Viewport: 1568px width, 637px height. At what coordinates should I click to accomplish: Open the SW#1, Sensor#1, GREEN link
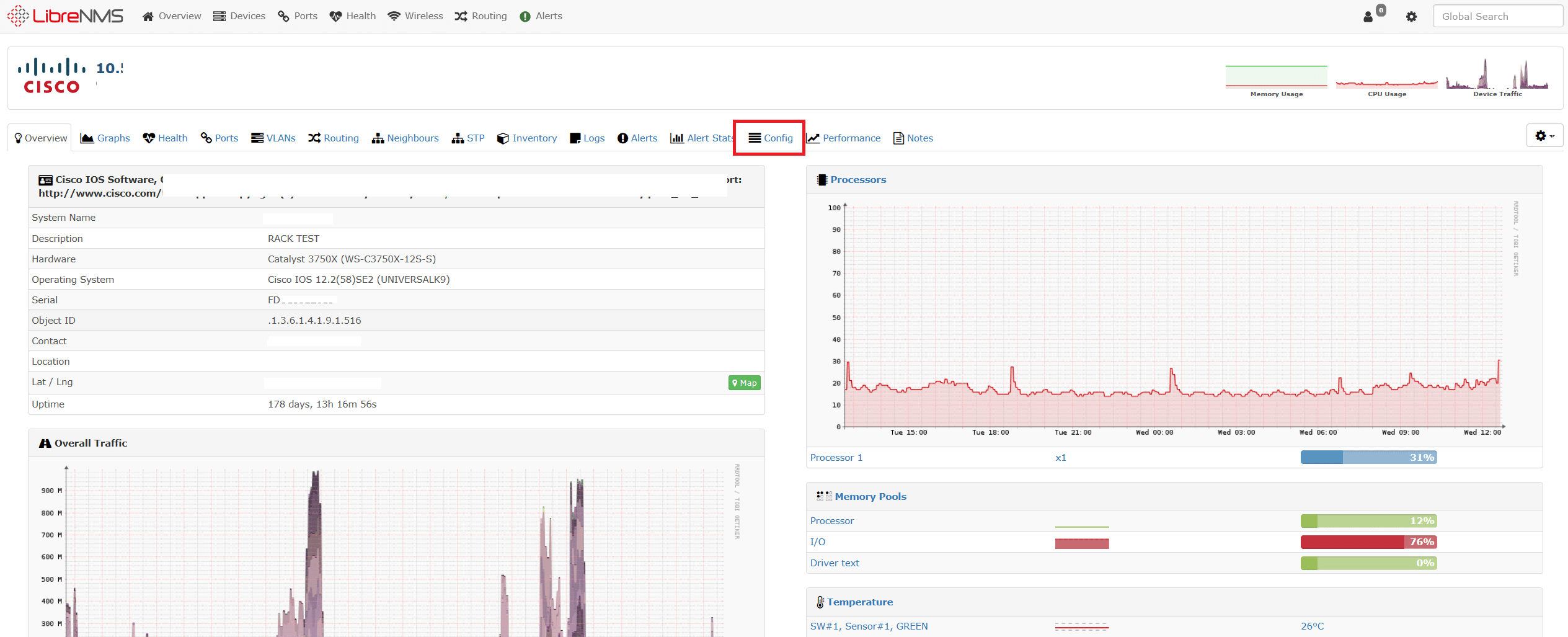tap(869, 626)
